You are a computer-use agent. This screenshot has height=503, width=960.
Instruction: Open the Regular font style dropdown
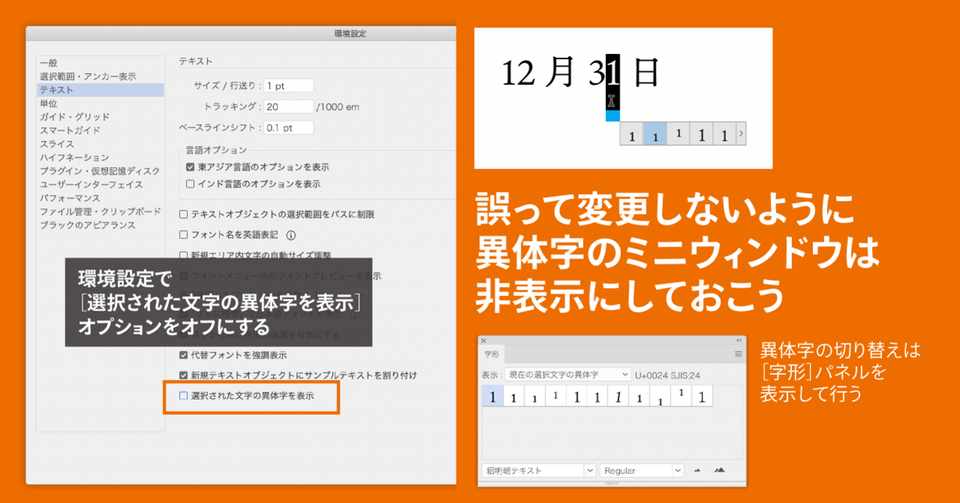[641, 471]
